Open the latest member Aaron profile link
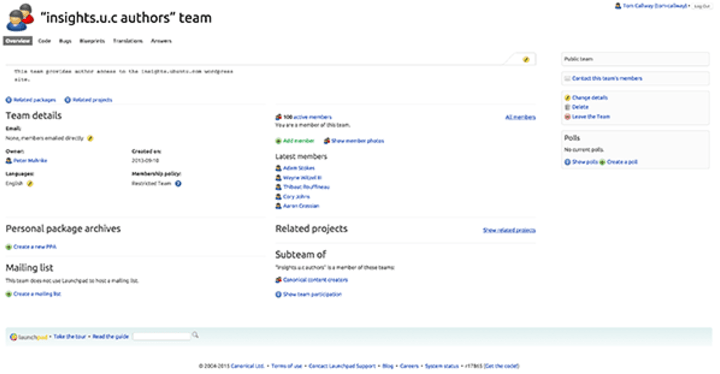 (x=301, y=206)
